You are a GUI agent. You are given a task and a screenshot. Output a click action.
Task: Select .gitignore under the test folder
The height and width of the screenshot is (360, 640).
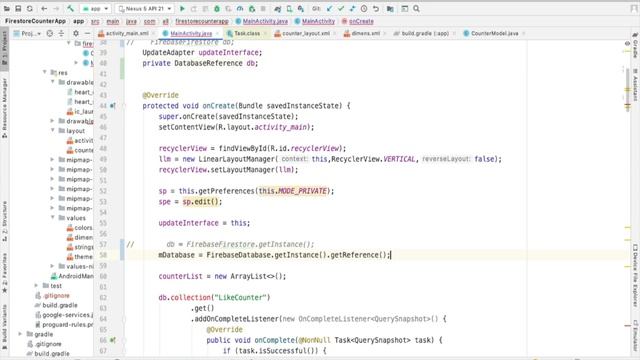point(52,296)
